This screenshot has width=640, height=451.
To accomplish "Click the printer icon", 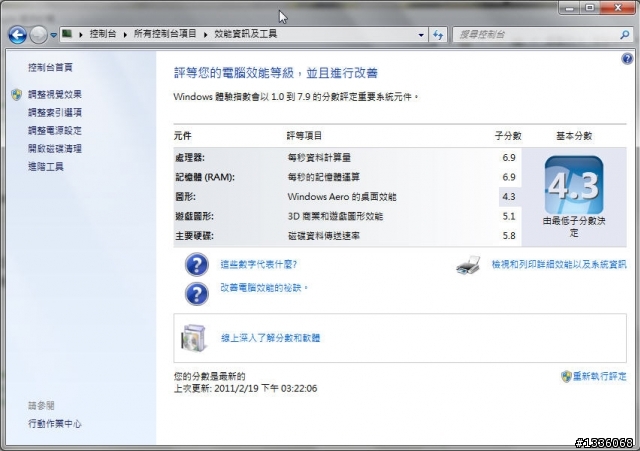I will pyautogui.click(x=468, y=265).
